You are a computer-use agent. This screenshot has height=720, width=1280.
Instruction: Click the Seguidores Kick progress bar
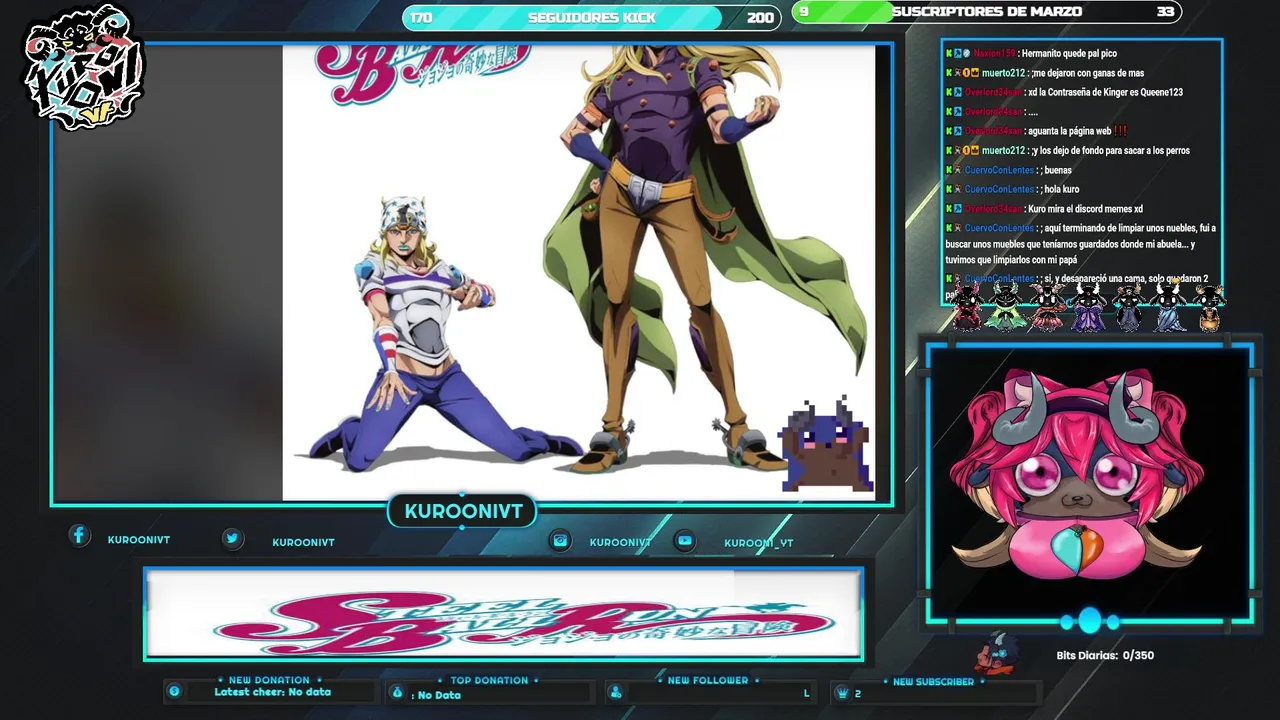click(x=590, y=17)
